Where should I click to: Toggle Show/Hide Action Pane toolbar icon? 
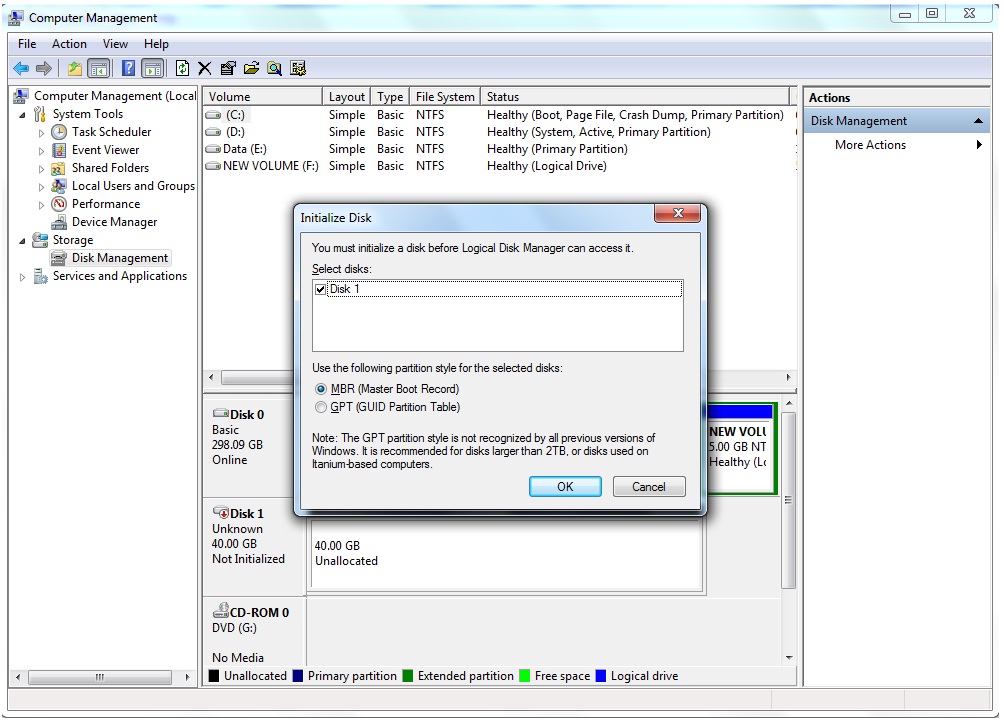[x=153, y=69]
